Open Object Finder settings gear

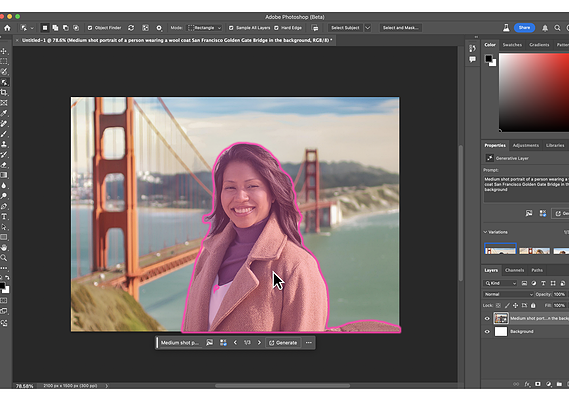(x=159, y=28)
